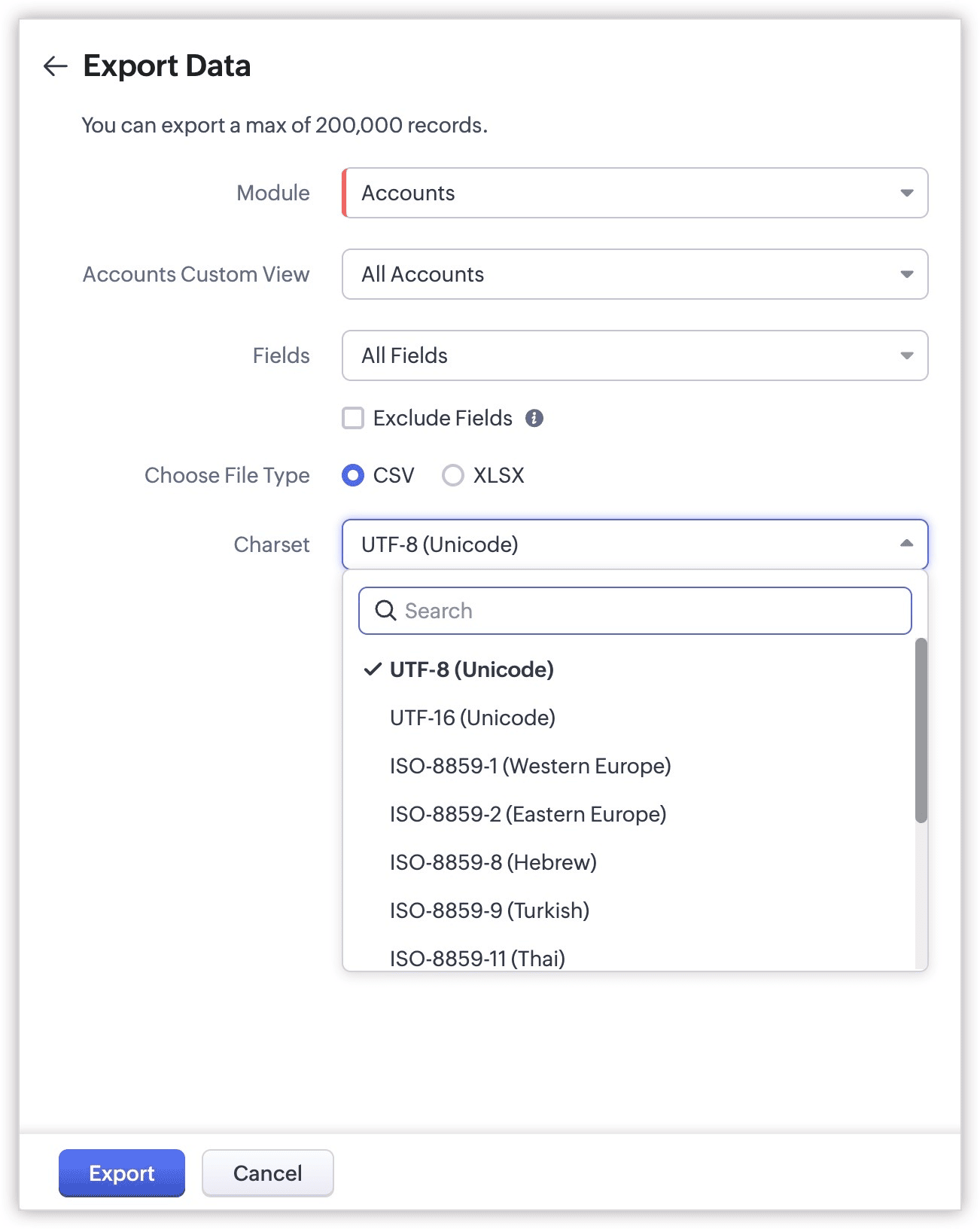Open the Accounts Custom View dropdown
The image size is (980, 1229).
[x=634, y=274]
